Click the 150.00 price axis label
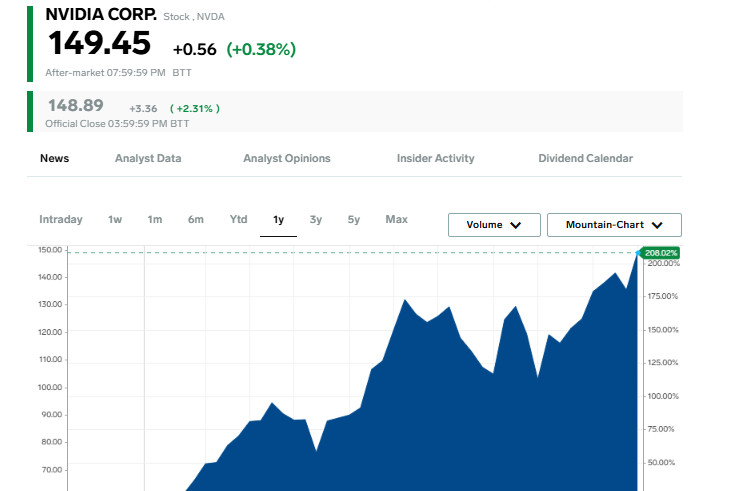 [x=50, y=250]
